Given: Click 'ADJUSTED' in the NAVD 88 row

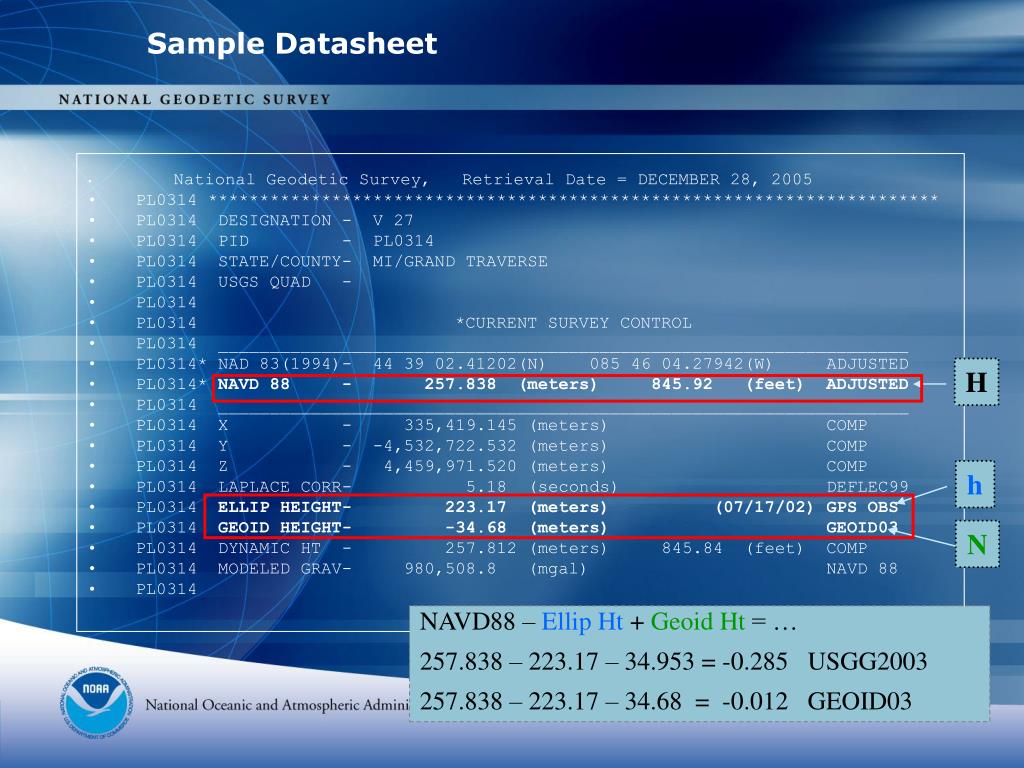Looking at the screenshot, I should coord(867,384).
